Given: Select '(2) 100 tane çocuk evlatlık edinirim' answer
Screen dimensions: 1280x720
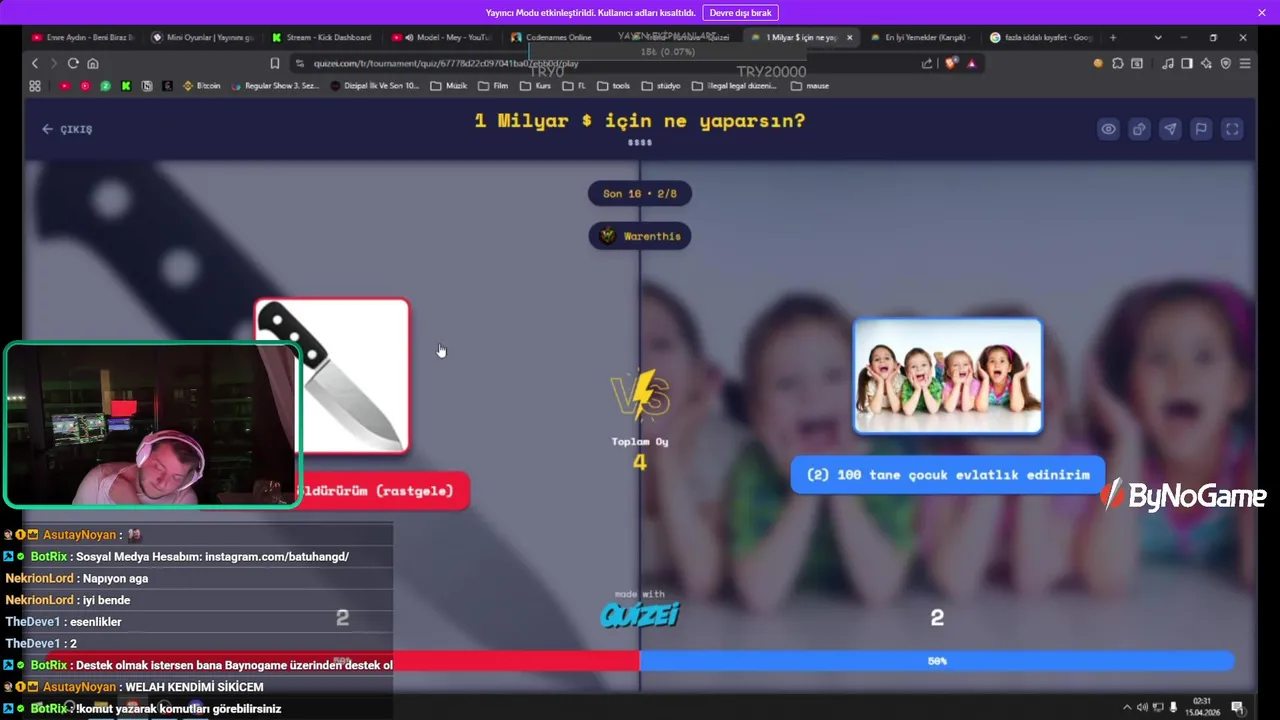Looking at the screenshot, I should click(948, 475).
